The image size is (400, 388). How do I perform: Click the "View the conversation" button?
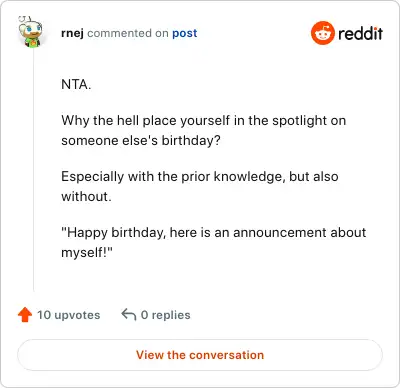[x=200, y=355]
